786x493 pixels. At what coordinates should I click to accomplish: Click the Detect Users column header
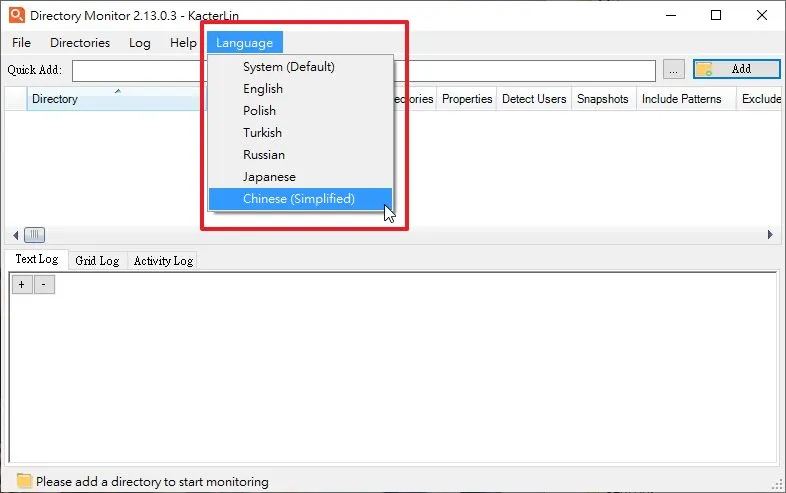tap(534, 99)
